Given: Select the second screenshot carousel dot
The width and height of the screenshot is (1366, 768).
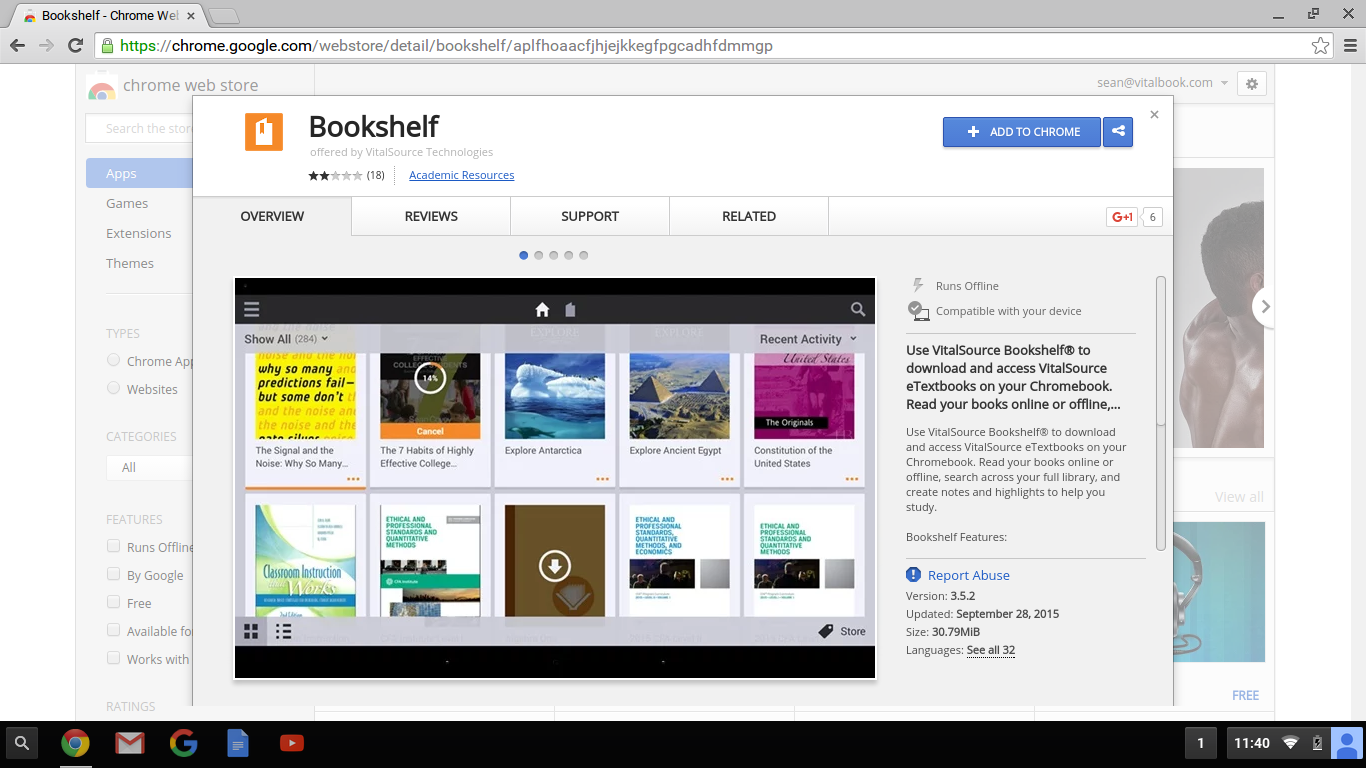Looking at the screenshot, I should pos(539,255).
